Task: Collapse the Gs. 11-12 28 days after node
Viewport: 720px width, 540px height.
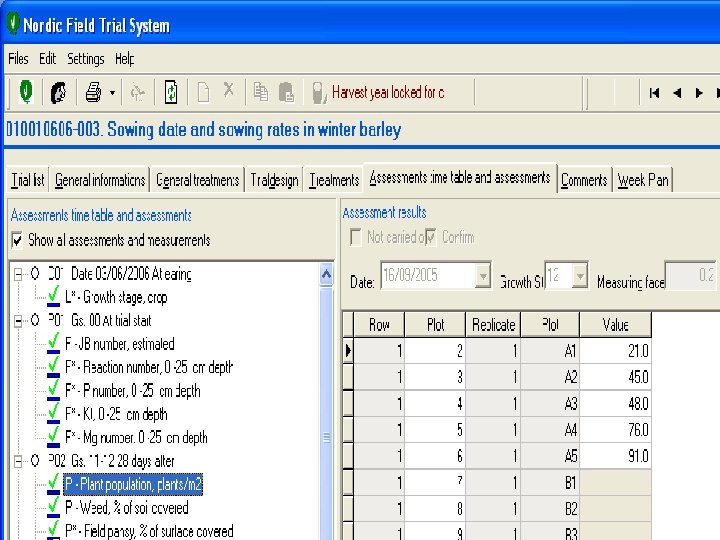Action: point(18,461)
